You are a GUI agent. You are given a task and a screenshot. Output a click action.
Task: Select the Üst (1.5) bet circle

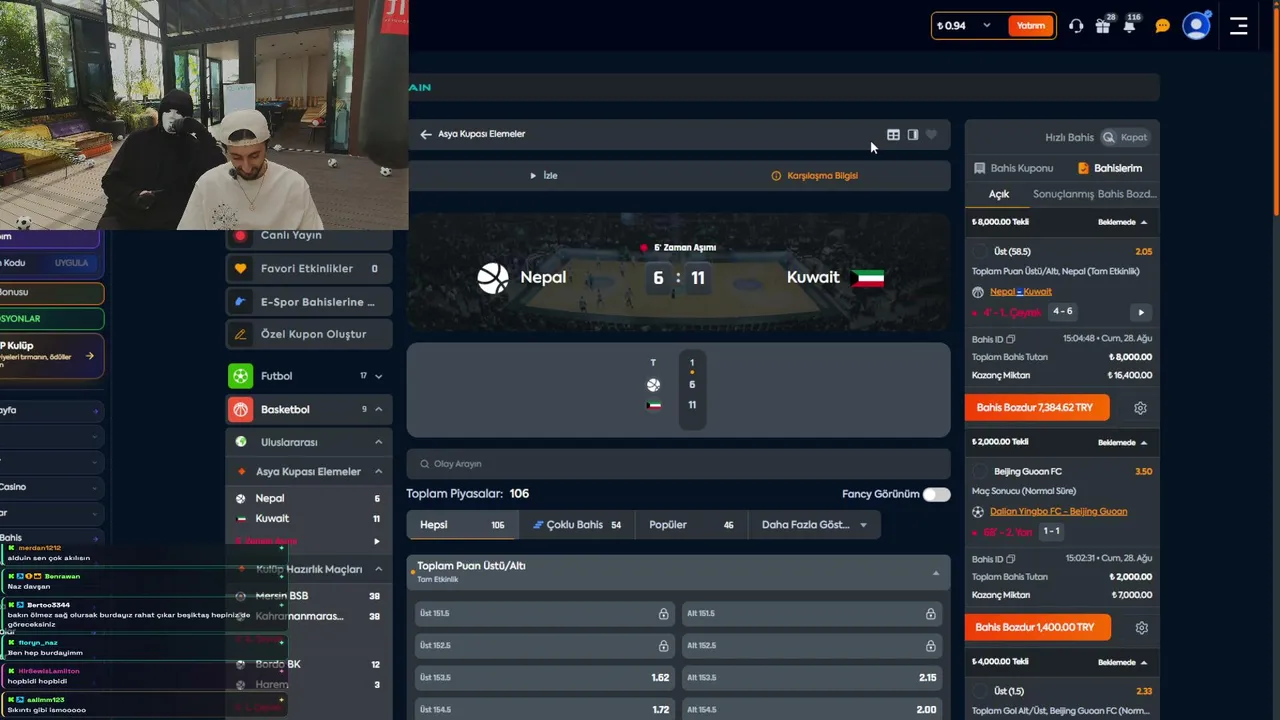pos(980,691)
